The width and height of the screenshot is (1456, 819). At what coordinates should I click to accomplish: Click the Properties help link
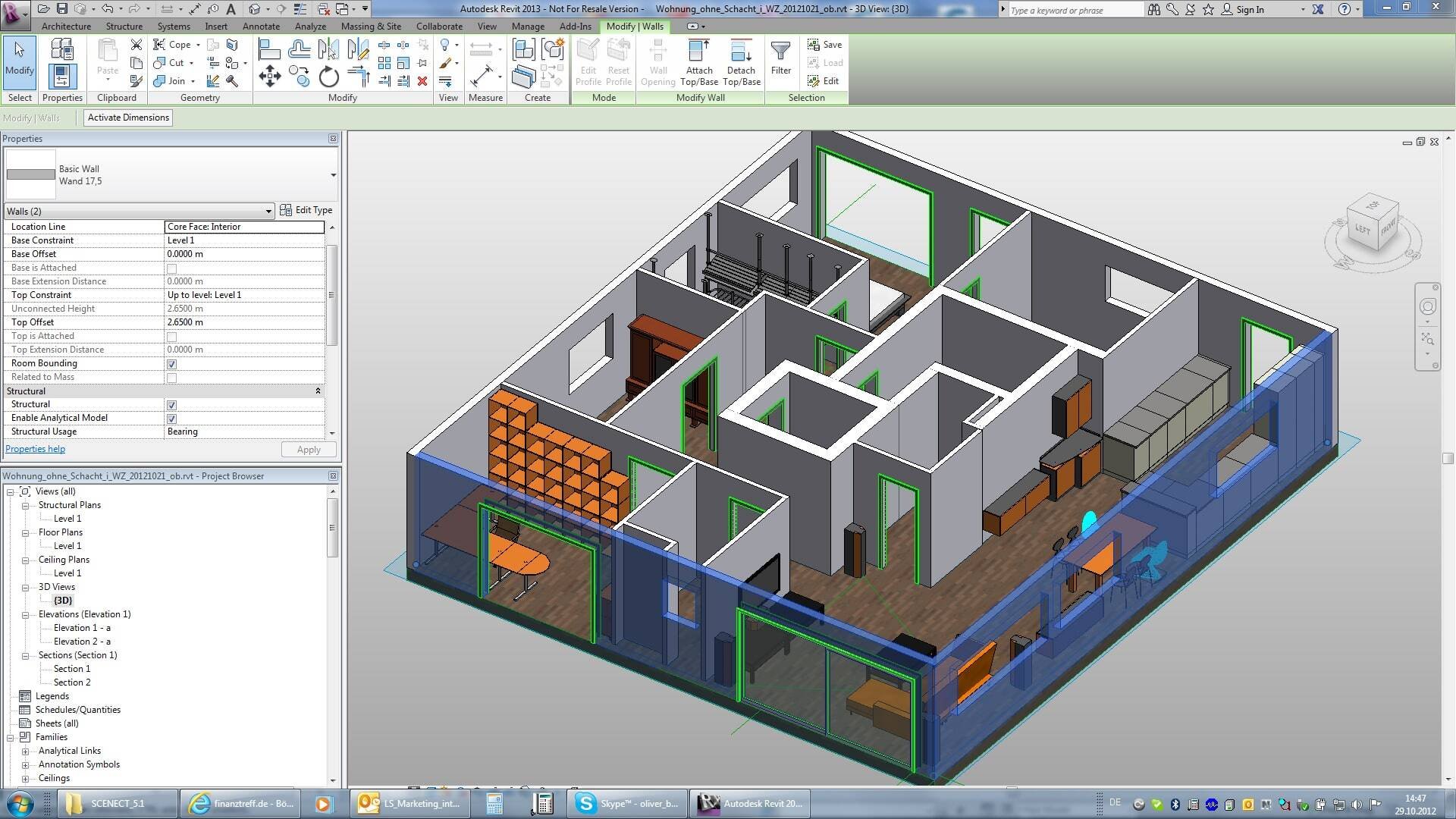35,448
